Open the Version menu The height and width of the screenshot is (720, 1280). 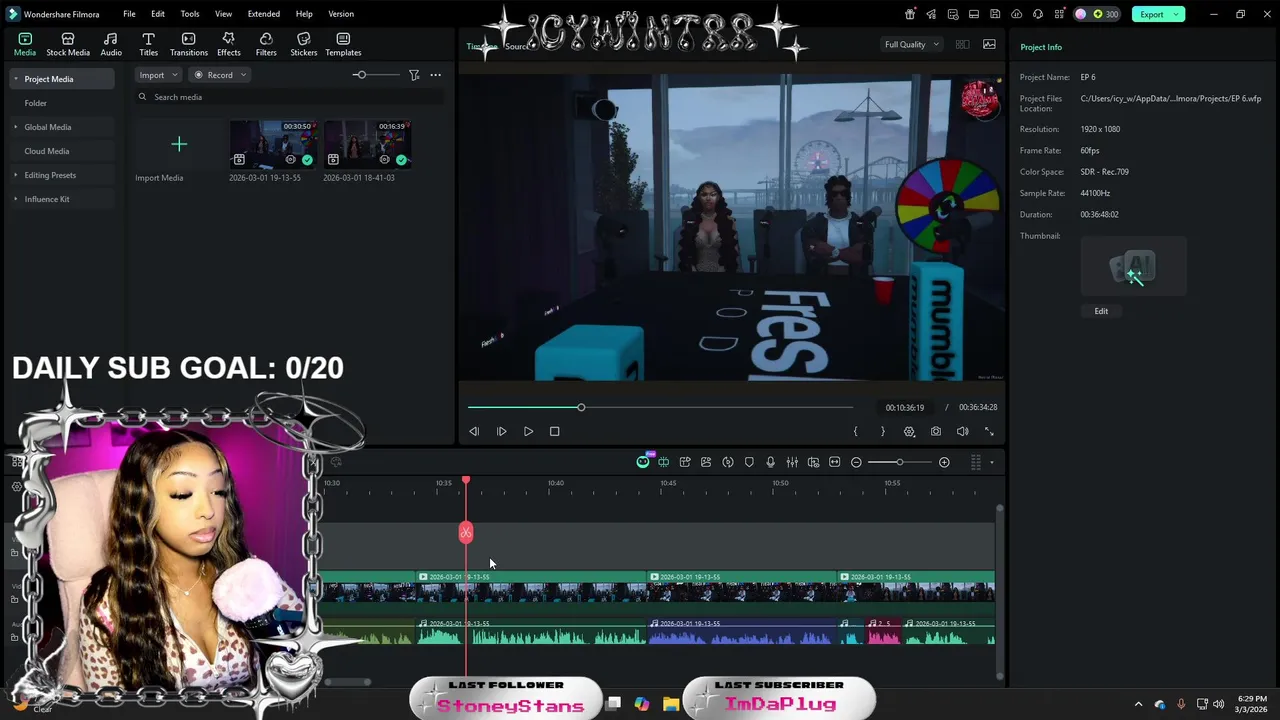click(x=341, y=14)
